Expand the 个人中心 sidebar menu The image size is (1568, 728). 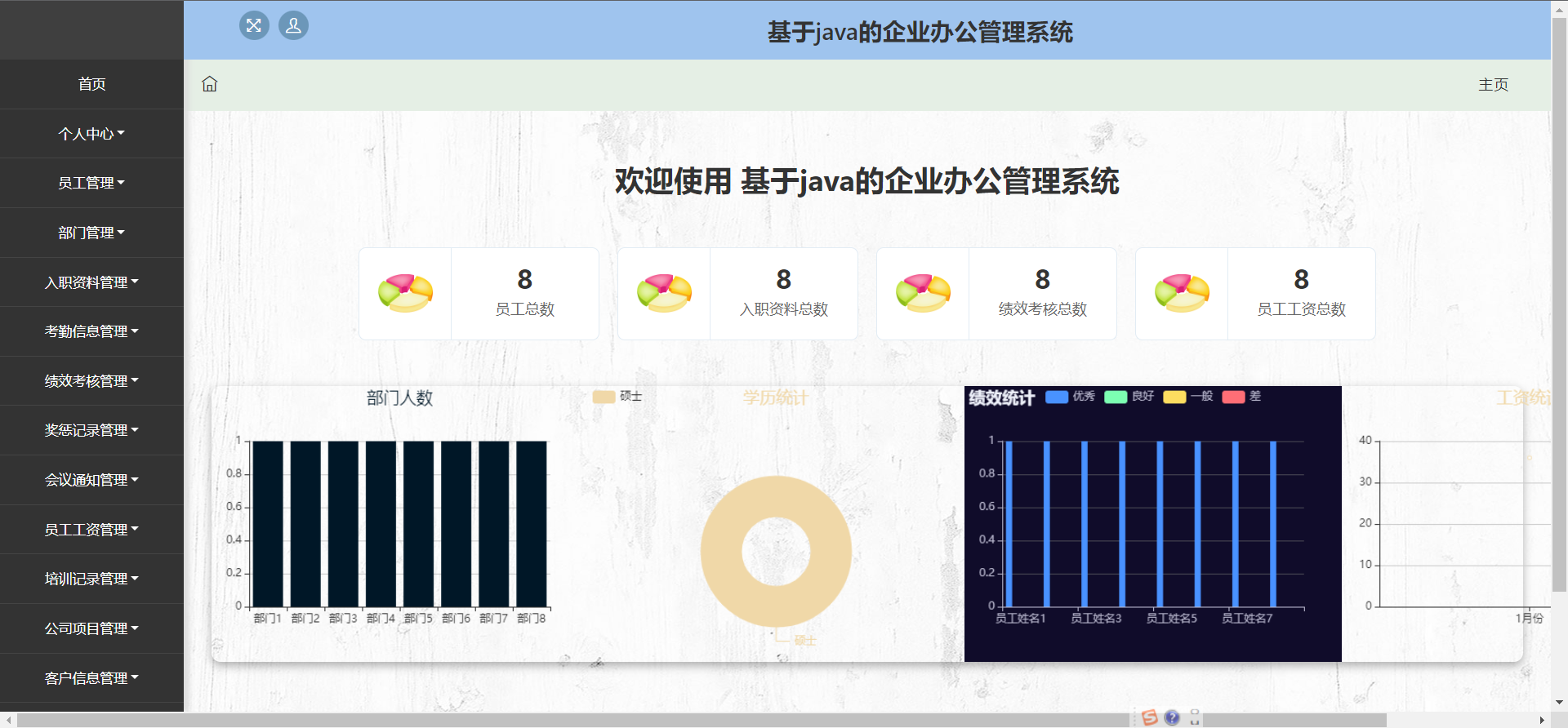point(91,134)
